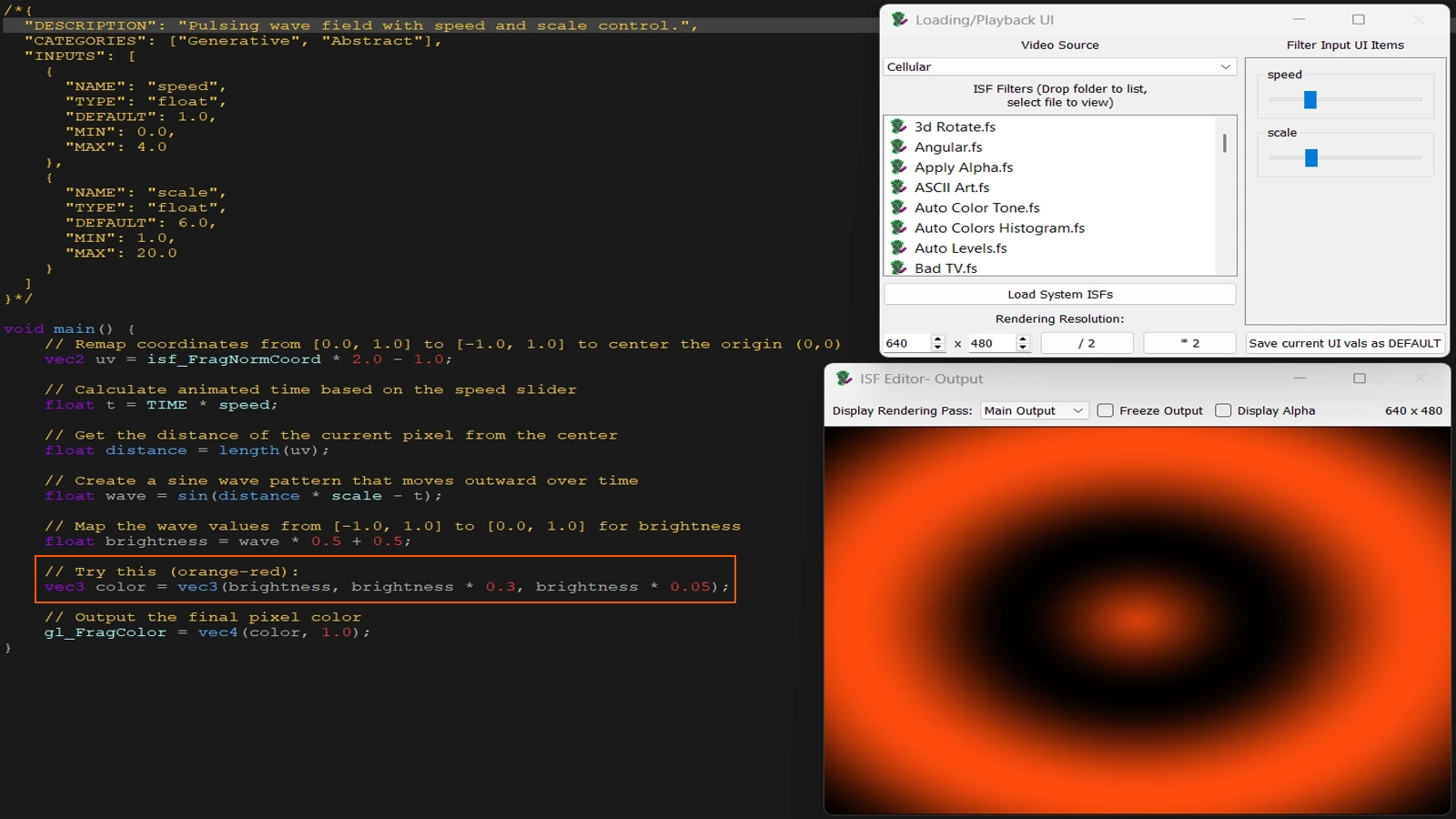Click the ISF Editor Output window app icon
The height and width of the screenshot is (819, 1456).
point(844,379)
